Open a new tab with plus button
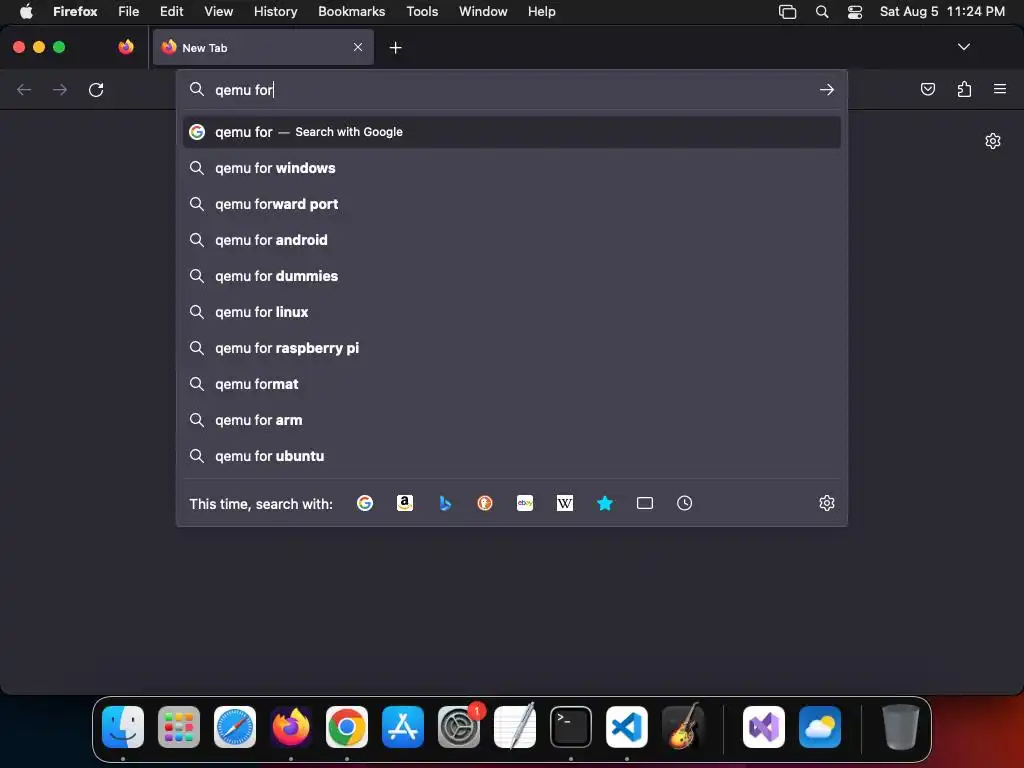The width and height of the screenshot is (1024, 768). coord(395,48)
